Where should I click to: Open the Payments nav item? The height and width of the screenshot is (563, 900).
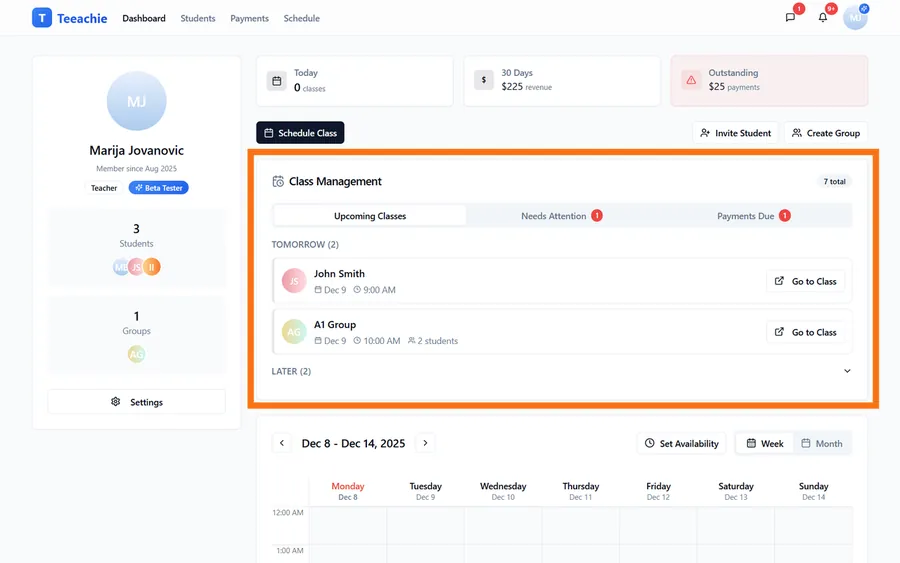[x=250, y=18]
